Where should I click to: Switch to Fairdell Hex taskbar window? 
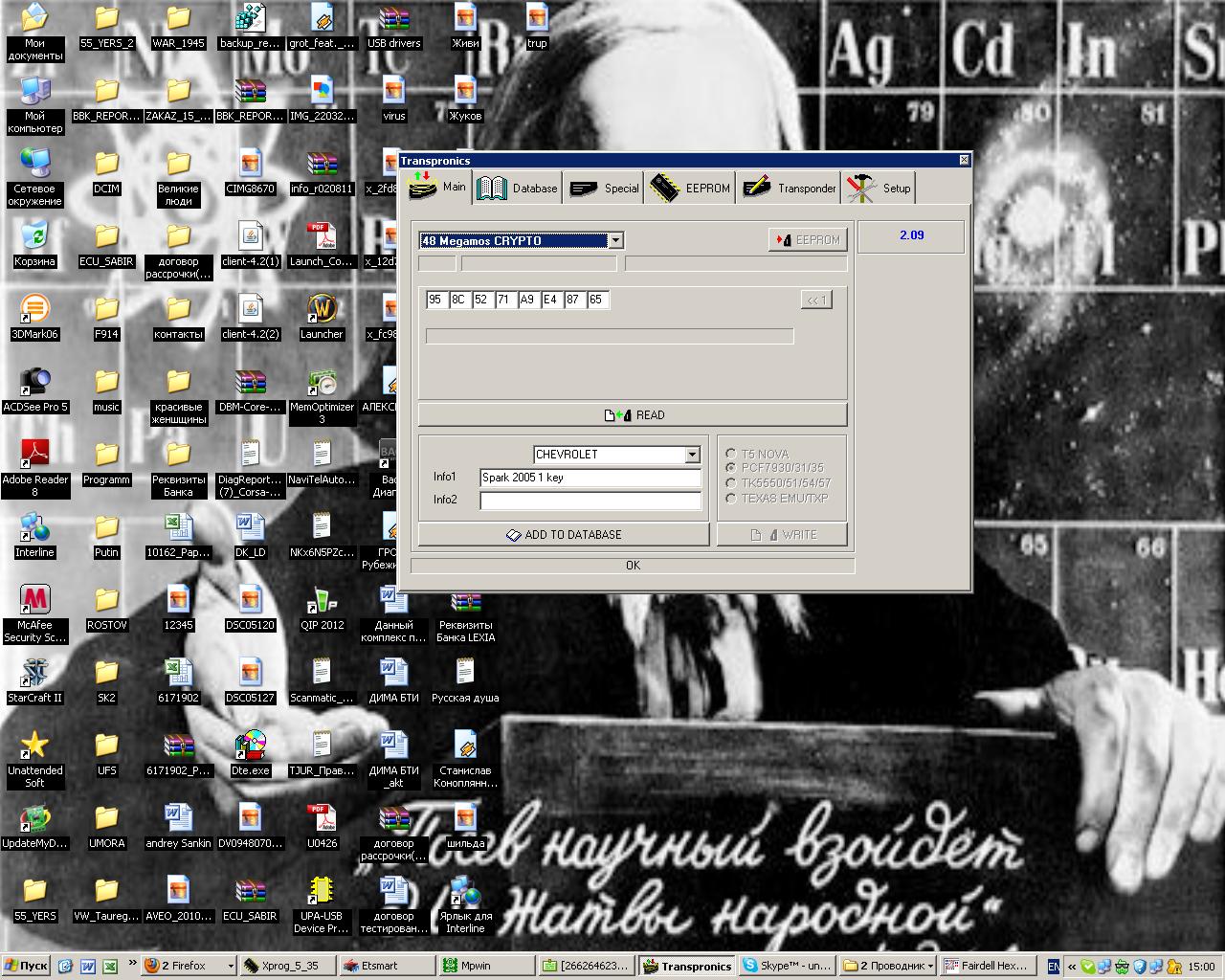click(x=988, y=966)
